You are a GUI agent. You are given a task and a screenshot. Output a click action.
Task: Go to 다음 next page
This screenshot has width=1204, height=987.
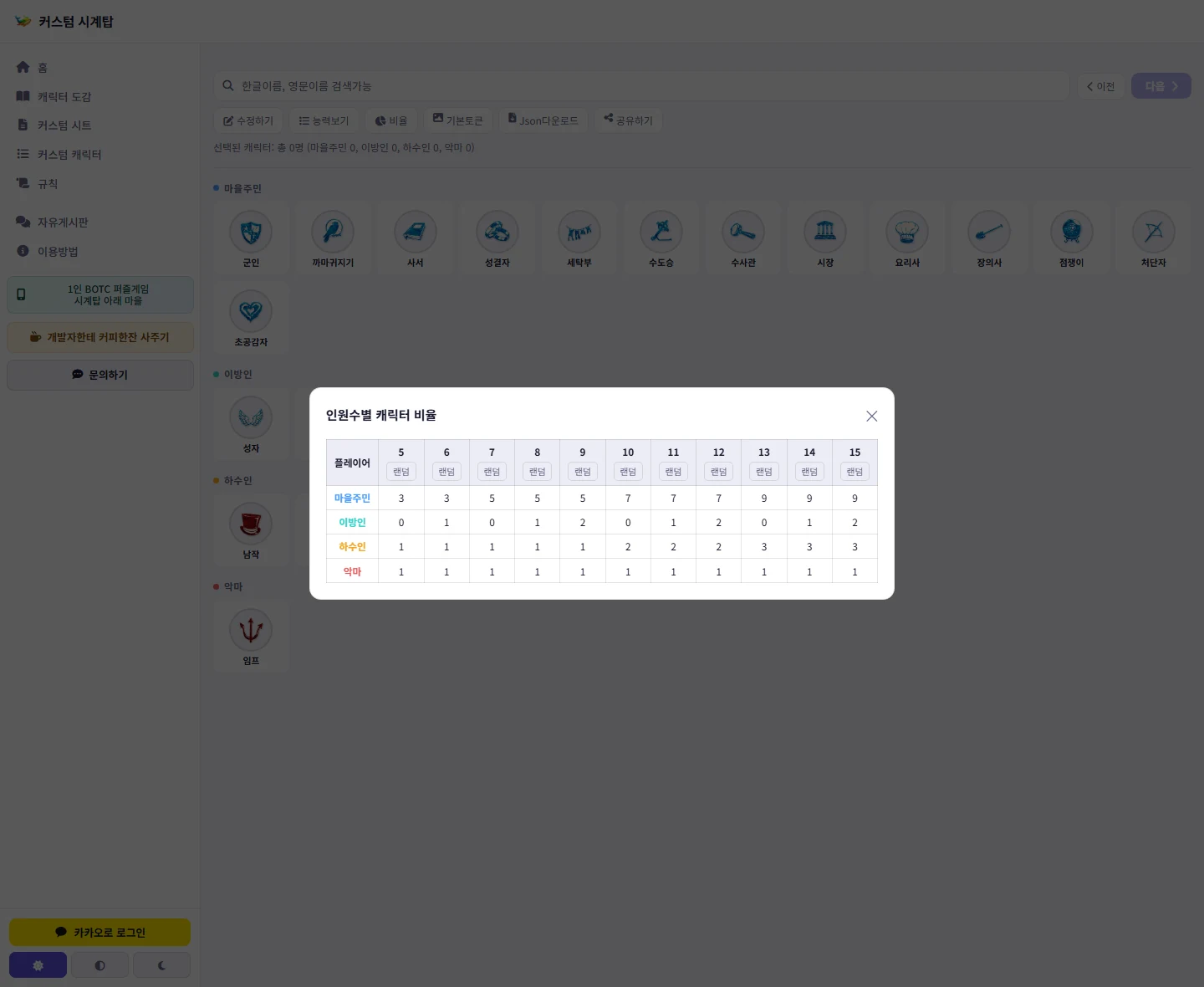click(x=1161, y=86)
